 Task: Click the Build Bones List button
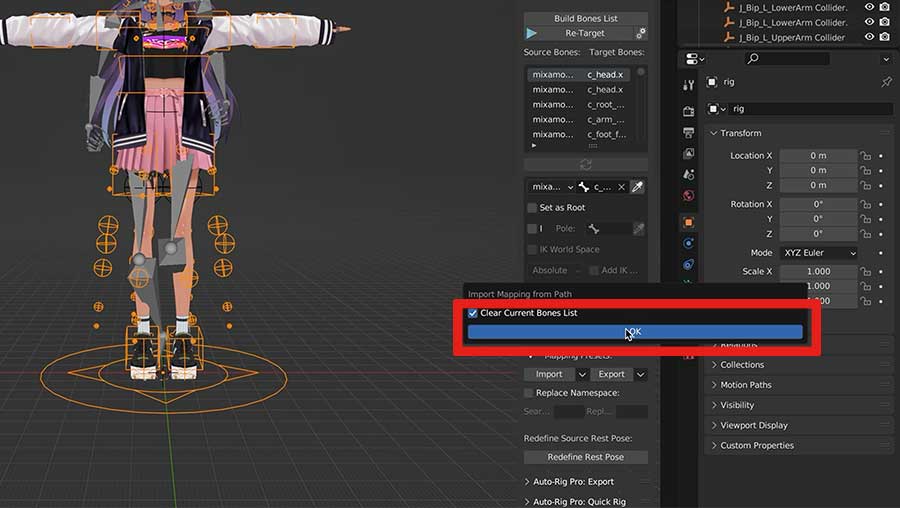585,18
